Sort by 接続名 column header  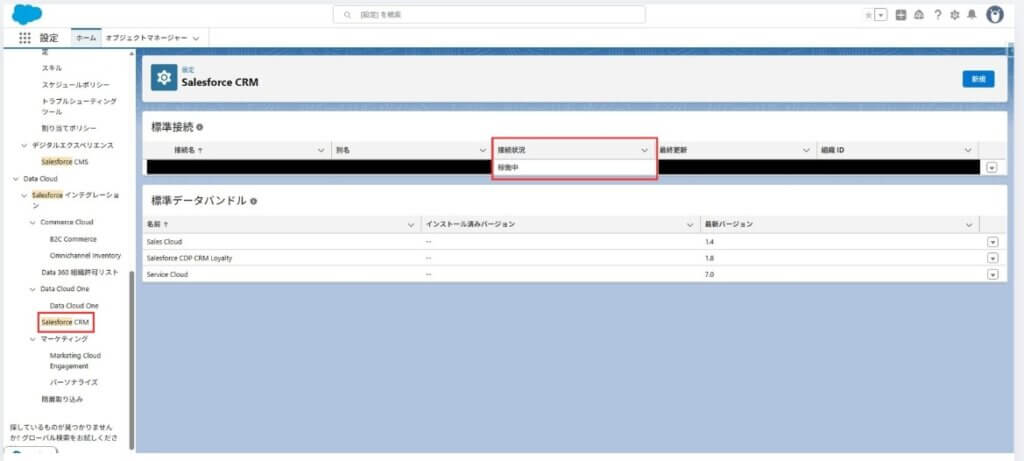click(x=188, y=150)
